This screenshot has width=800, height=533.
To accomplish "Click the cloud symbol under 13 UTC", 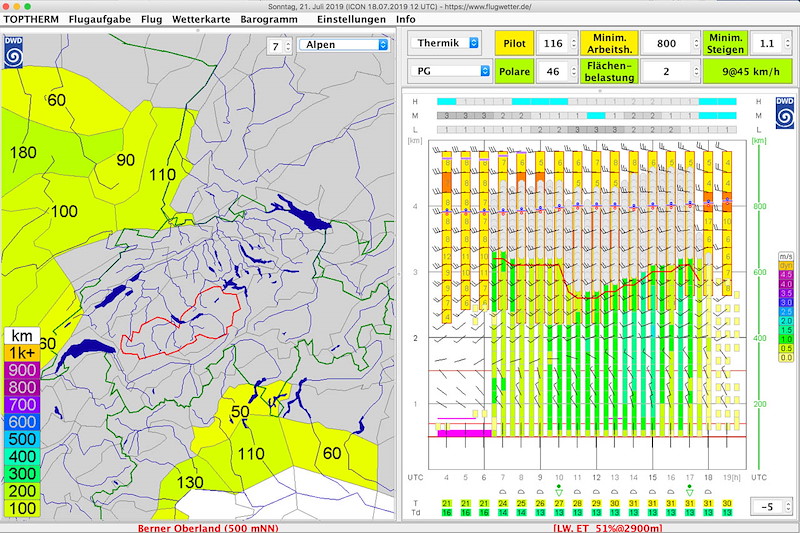I will [x=615, y=492].
